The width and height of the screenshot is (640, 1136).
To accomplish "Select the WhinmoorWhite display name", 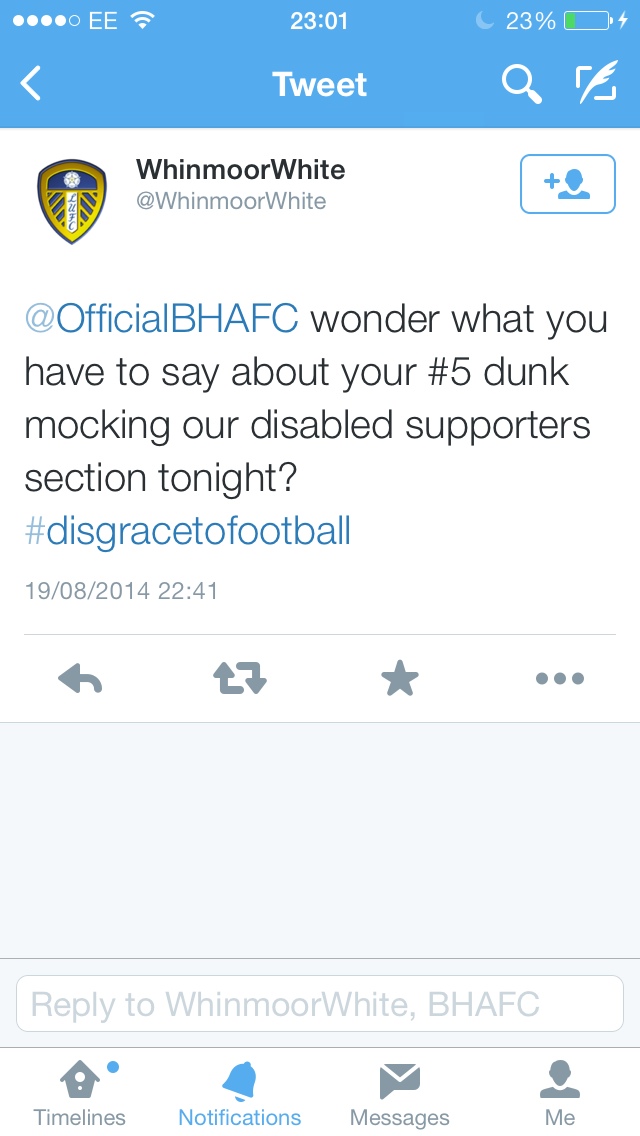I will click(x=241, y=170).
